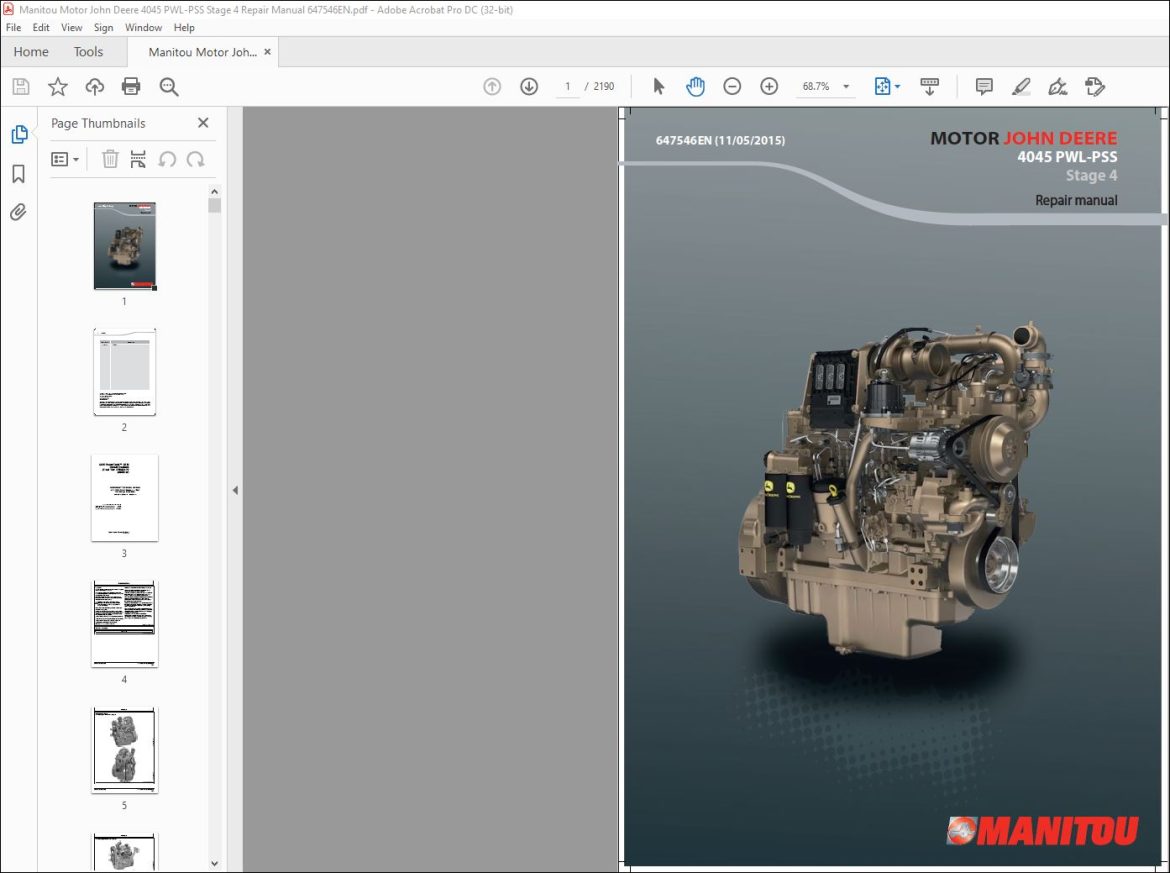
Task: Click '647546EN (11/05/2015)' document code
Action: (720, 140)
